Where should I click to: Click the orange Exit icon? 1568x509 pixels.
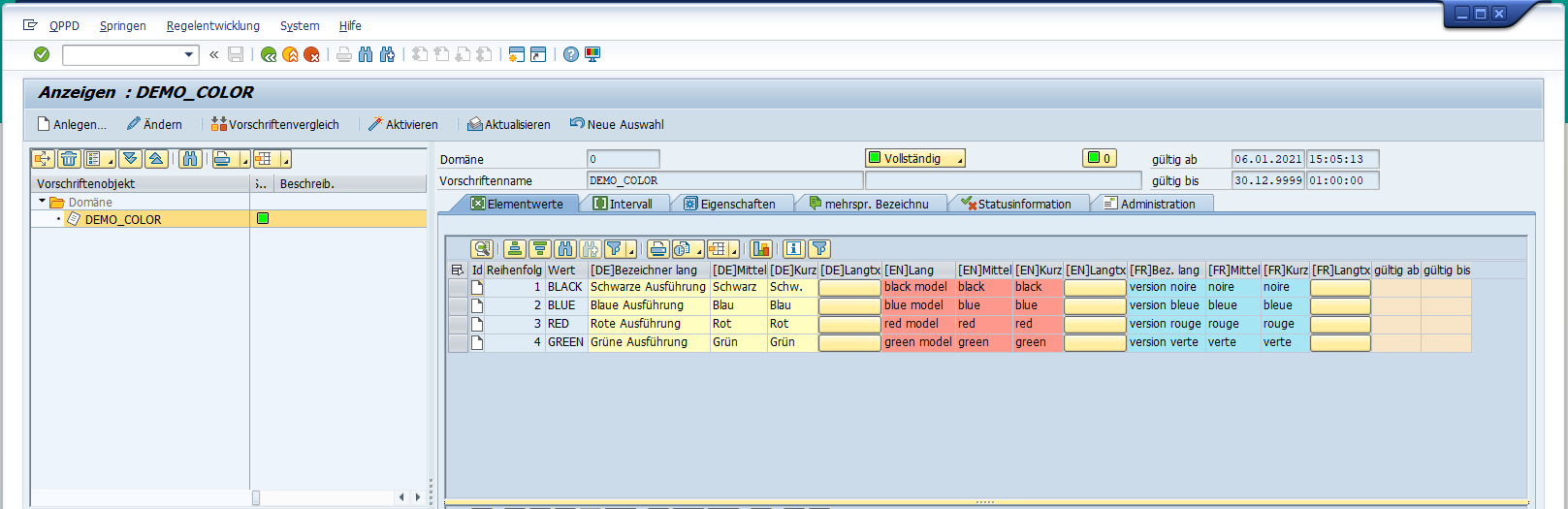tap(290, 54)
